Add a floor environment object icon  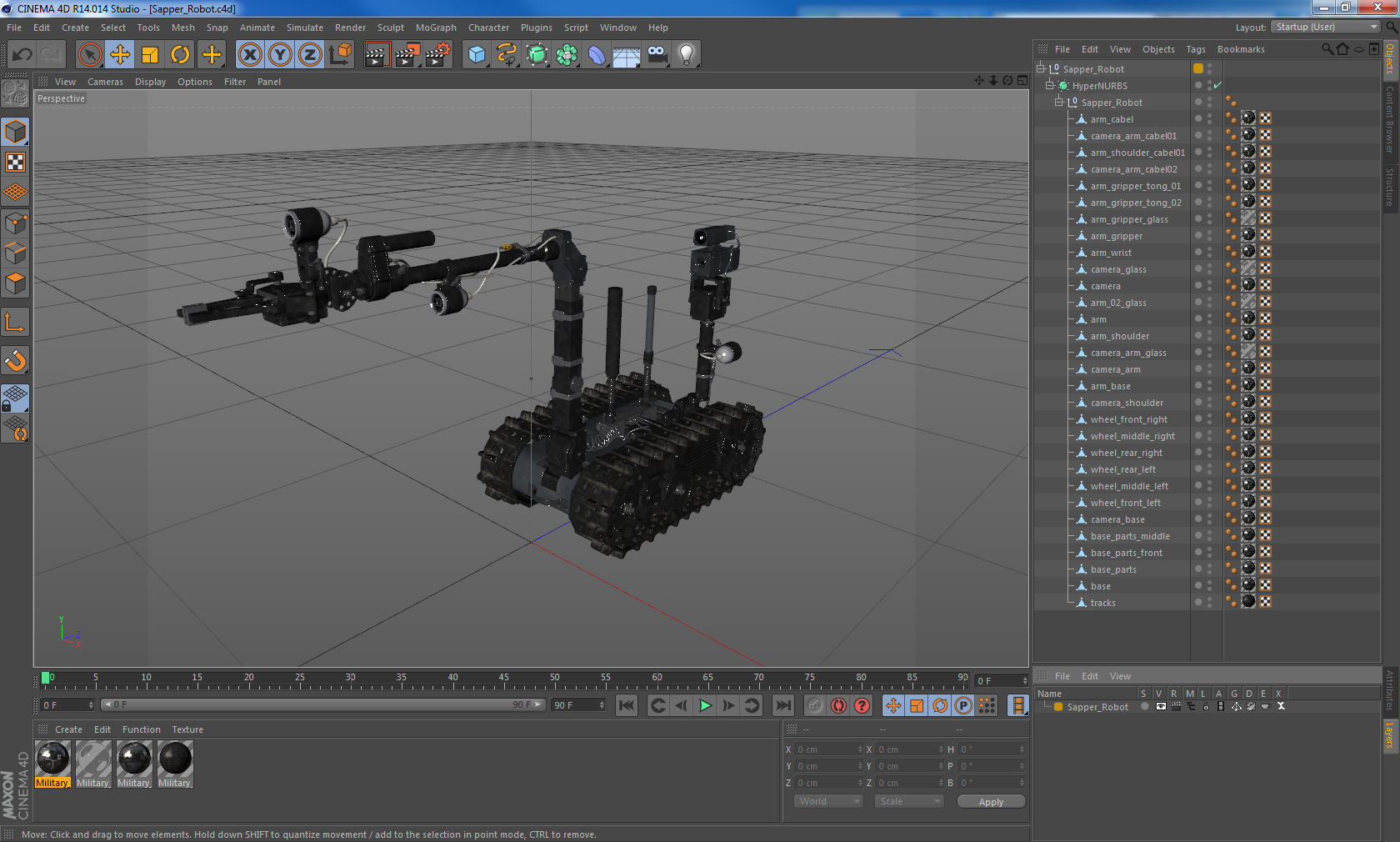627,55
